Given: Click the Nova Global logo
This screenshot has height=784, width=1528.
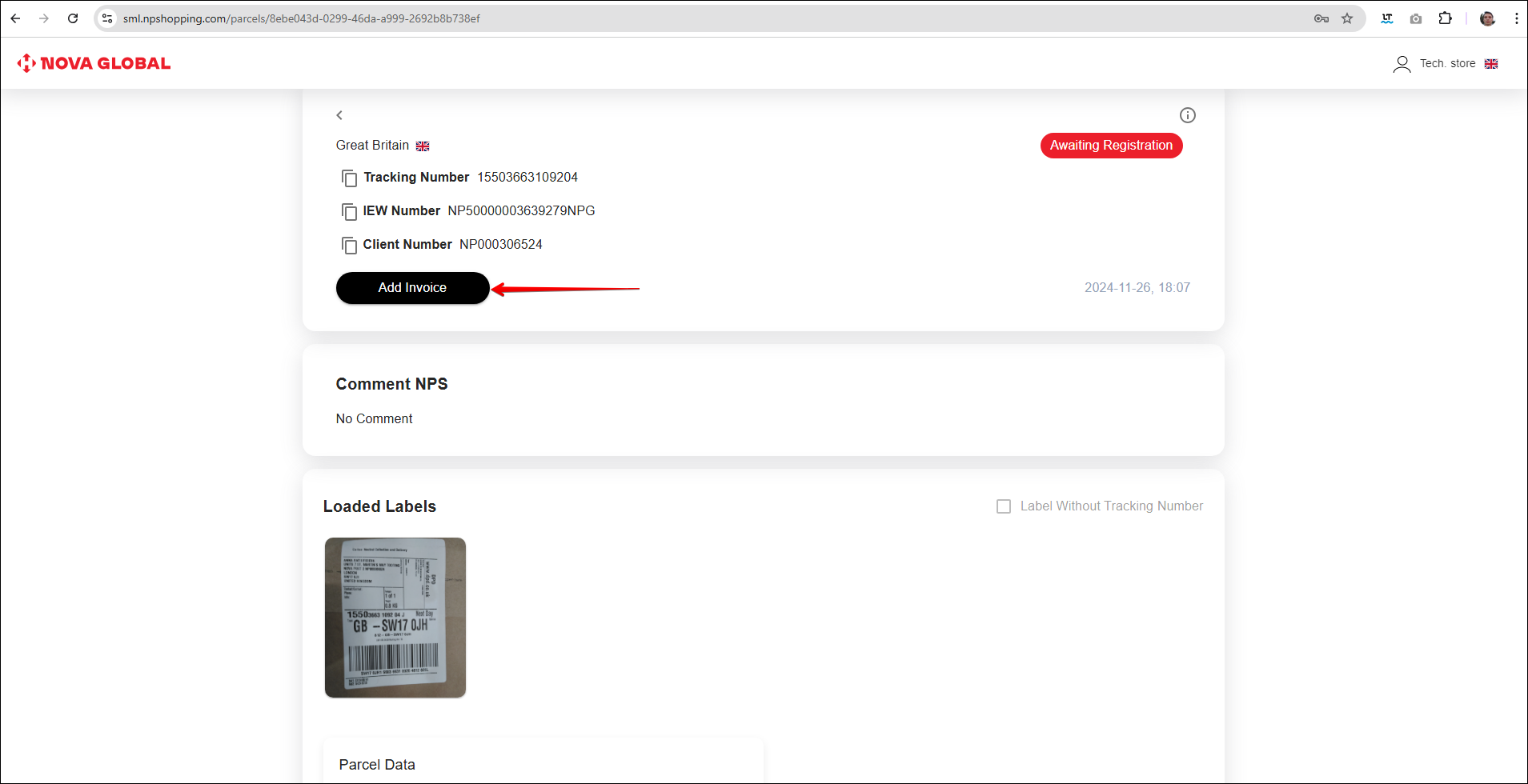Looking at the screenshot, I should coord(94,63).
